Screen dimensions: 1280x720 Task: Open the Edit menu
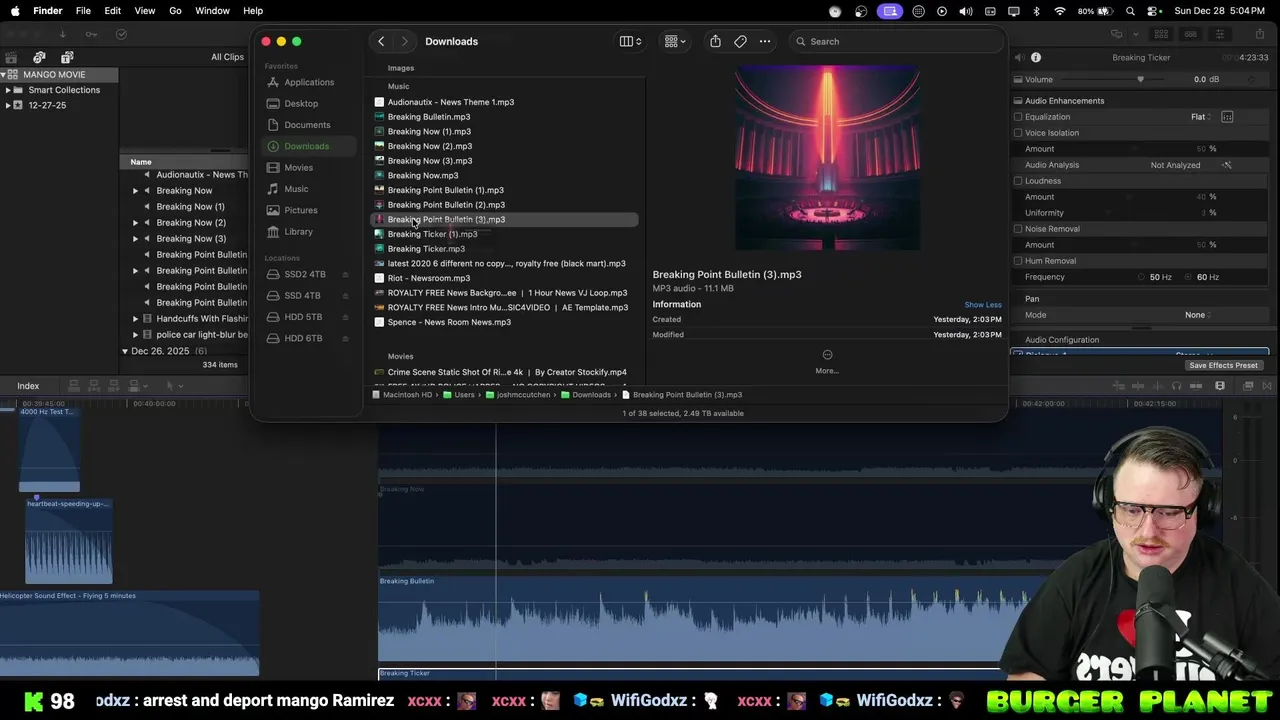point(113,11)
